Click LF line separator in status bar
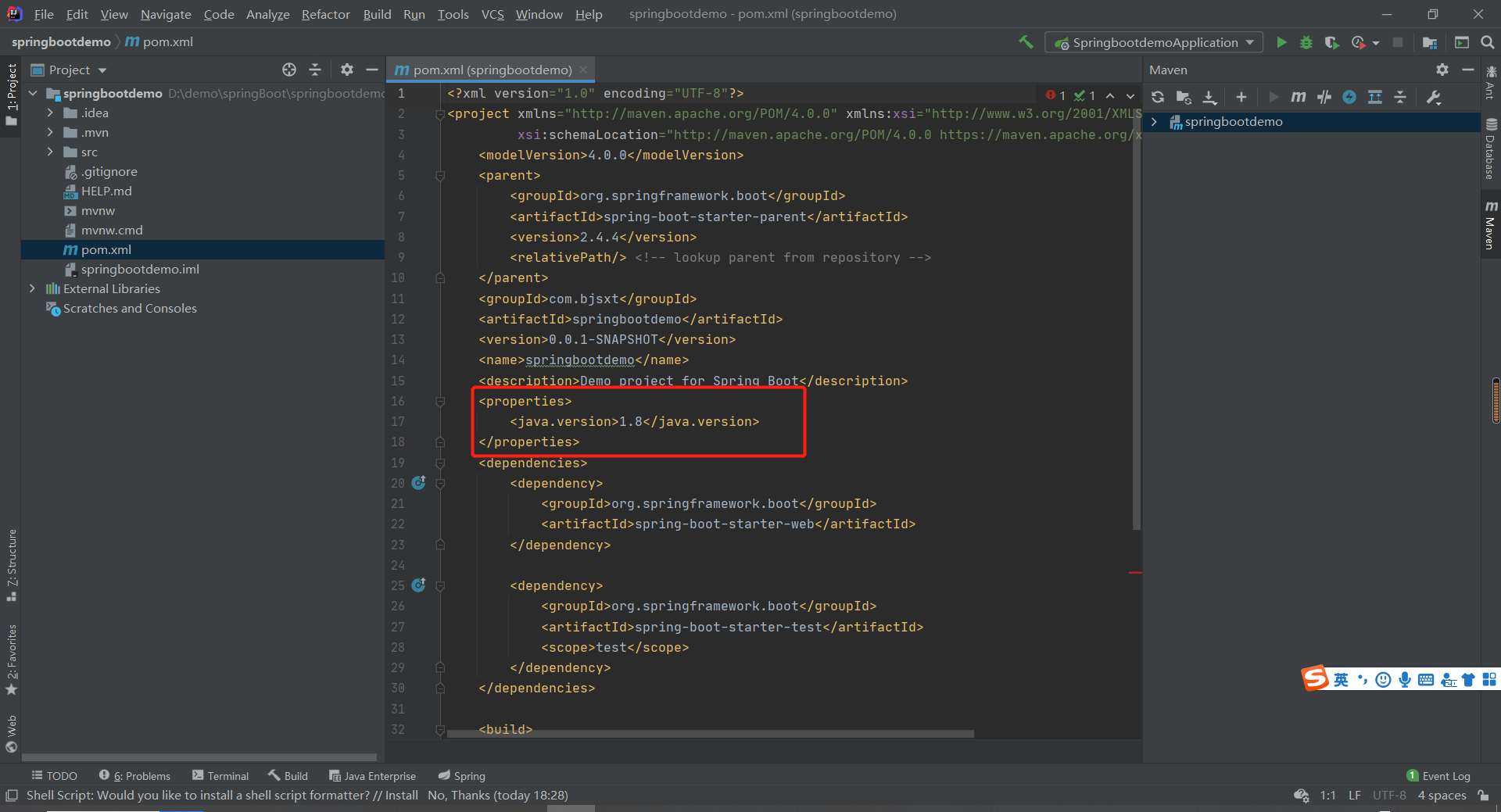Screen dimensions: 1501x812 [1355, 796]
